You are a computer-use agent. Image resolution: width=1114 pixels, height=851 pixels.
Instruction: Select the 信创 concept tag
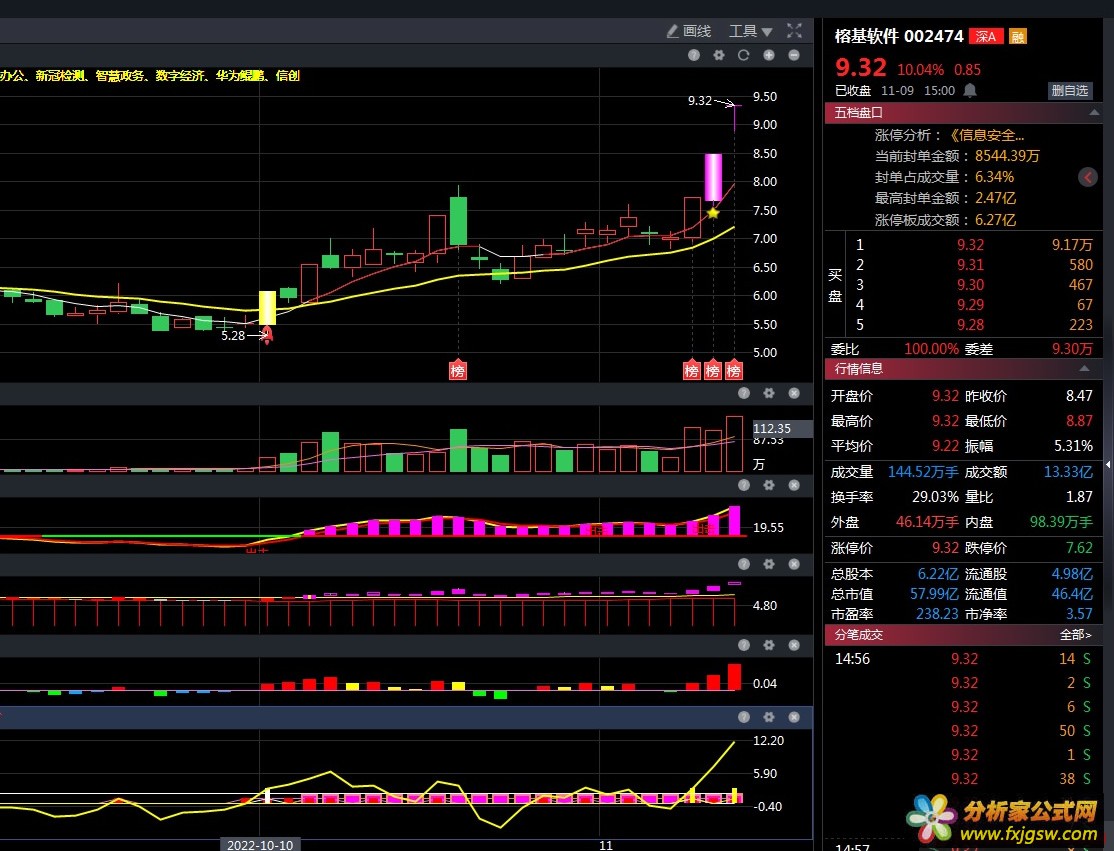coord(288,75)
